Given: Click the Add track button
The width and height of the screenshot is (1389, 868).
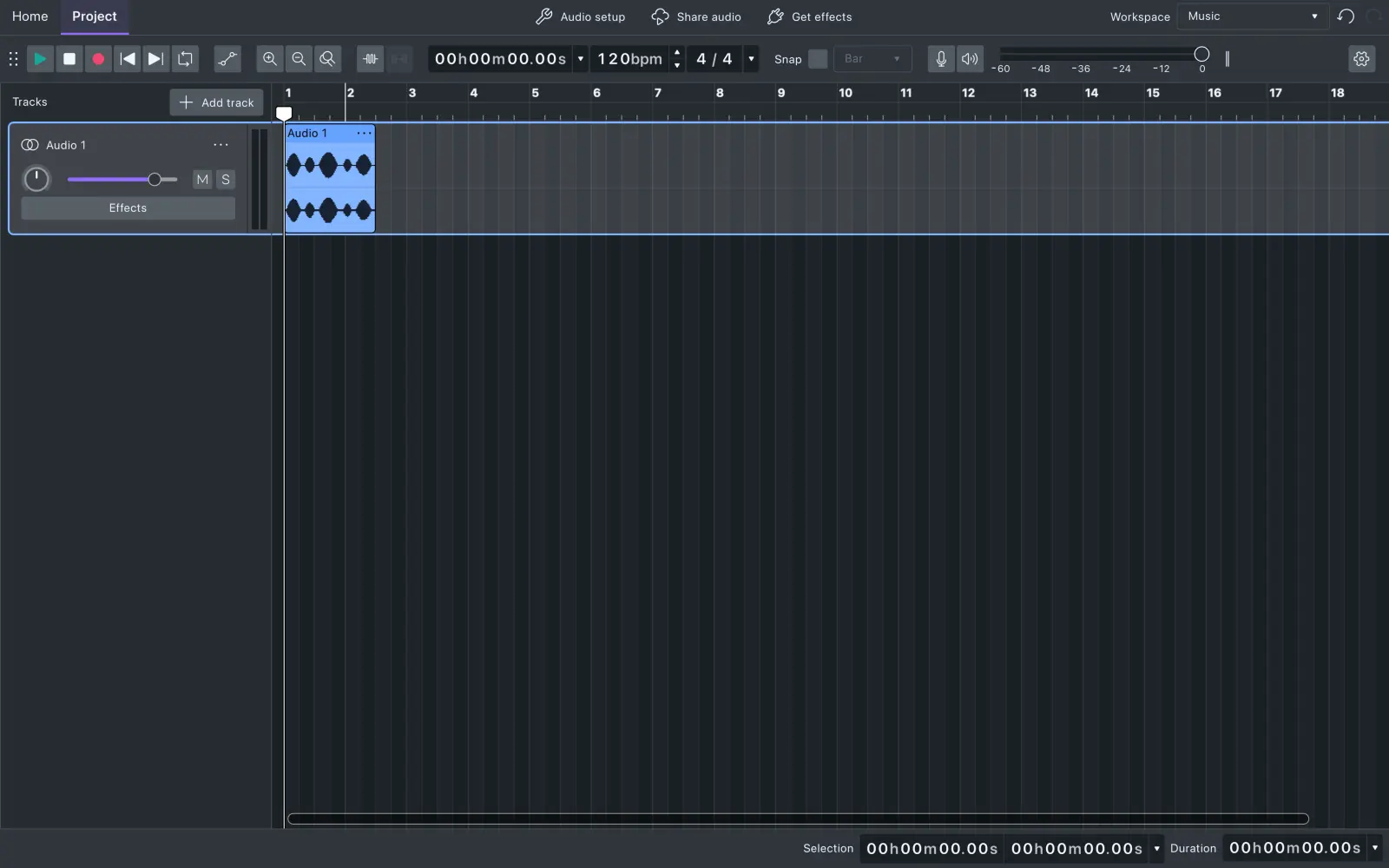Looking at the screenshot, I should 217,102.
